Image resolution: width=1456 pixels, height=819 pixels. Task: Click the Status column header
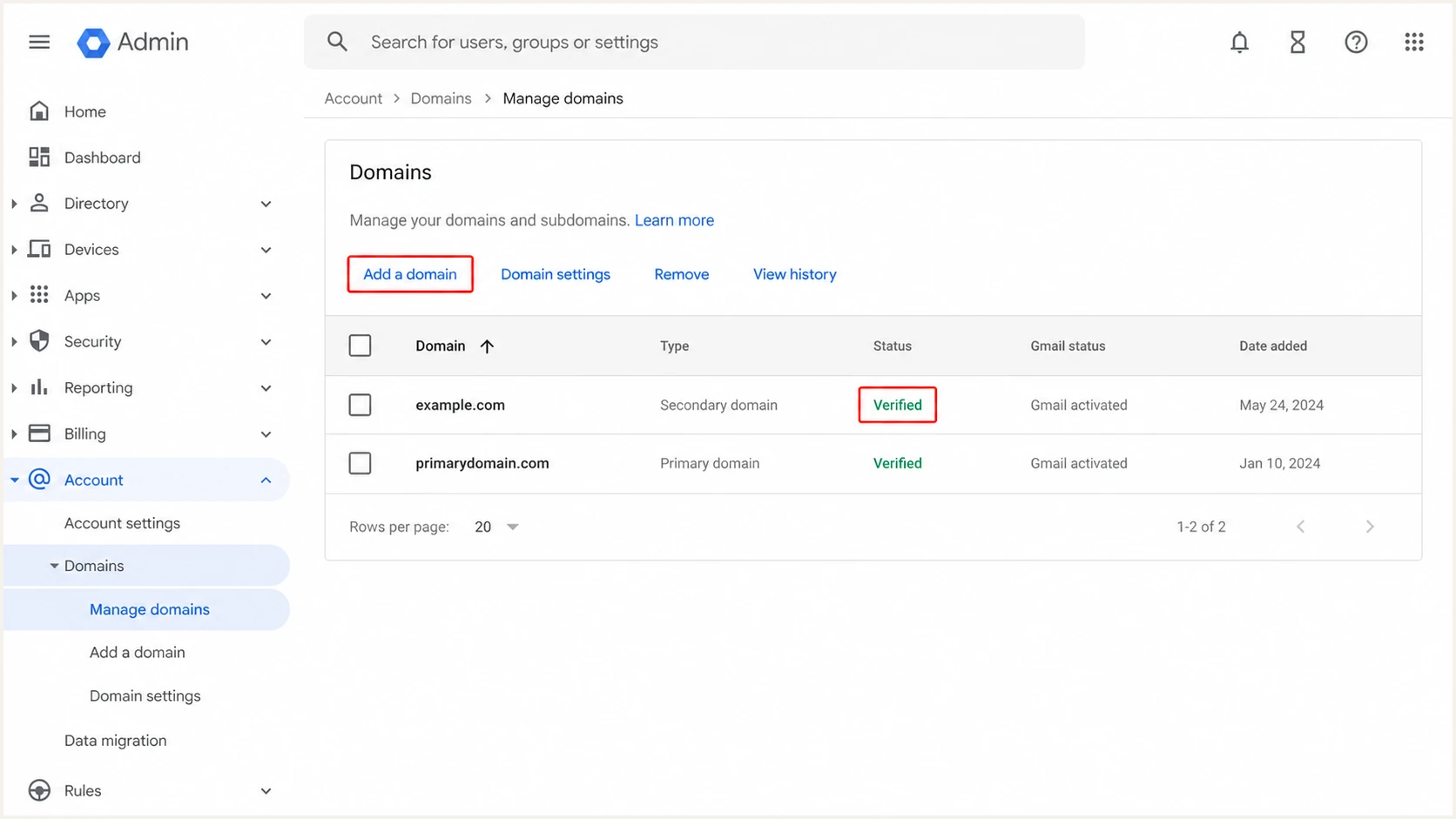893,346
